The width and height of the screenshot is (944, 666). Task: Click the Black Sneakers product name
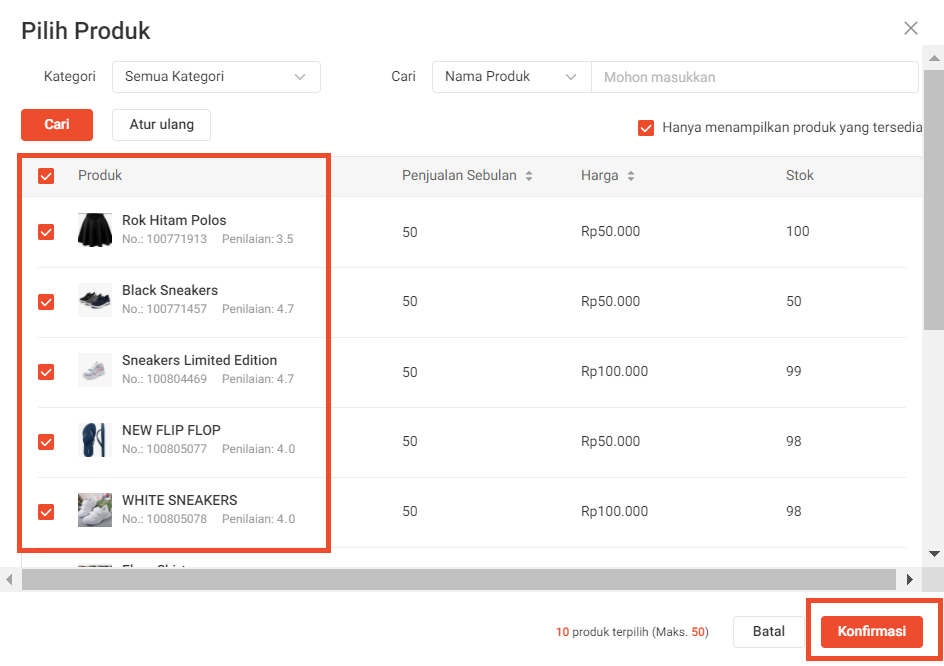(170, 290)
